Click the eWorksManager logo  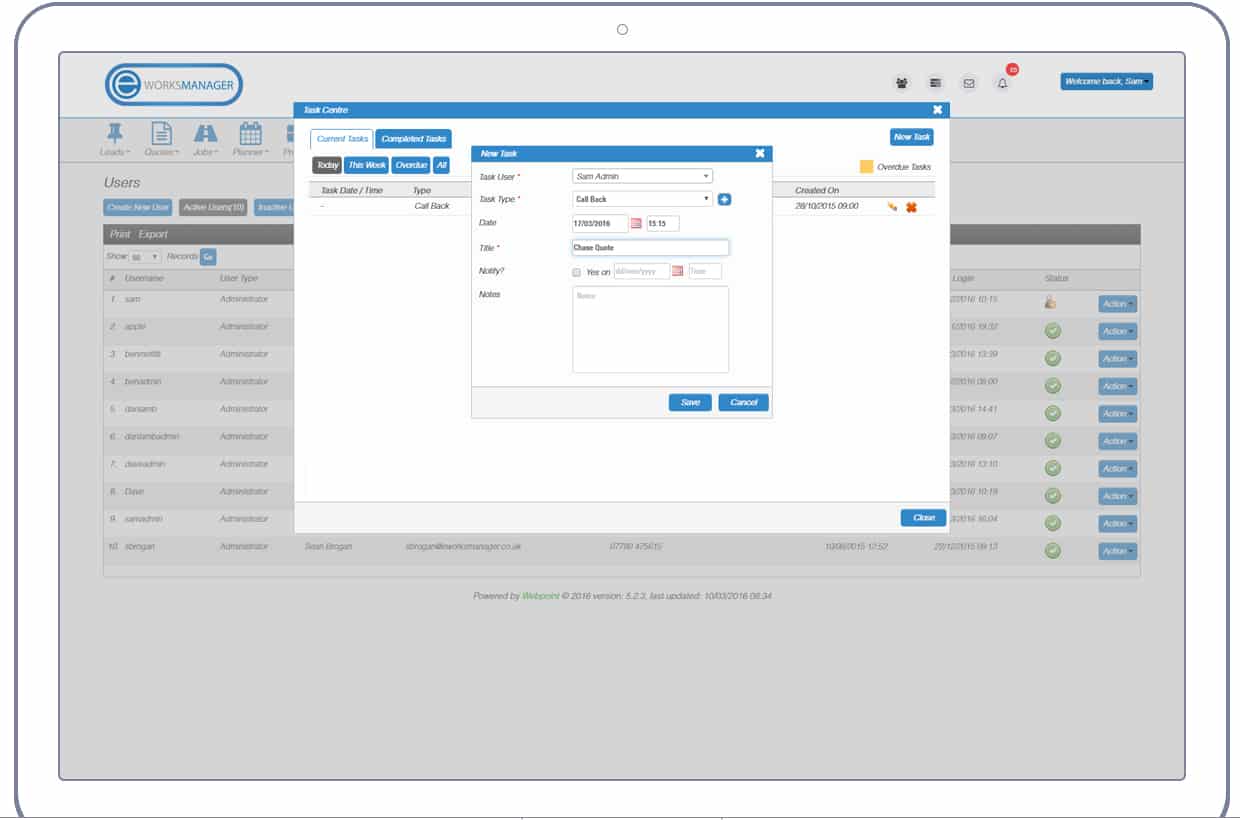(174, 85)
